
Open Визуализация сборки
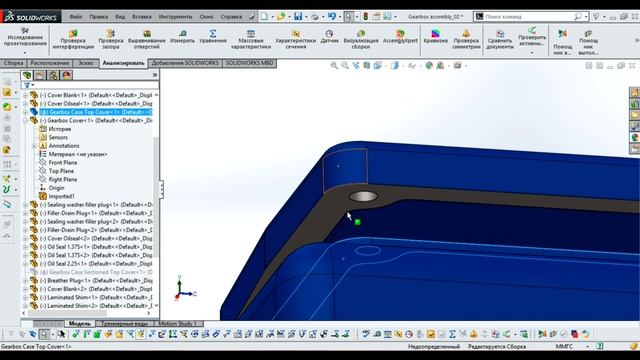tap(361, 39)
